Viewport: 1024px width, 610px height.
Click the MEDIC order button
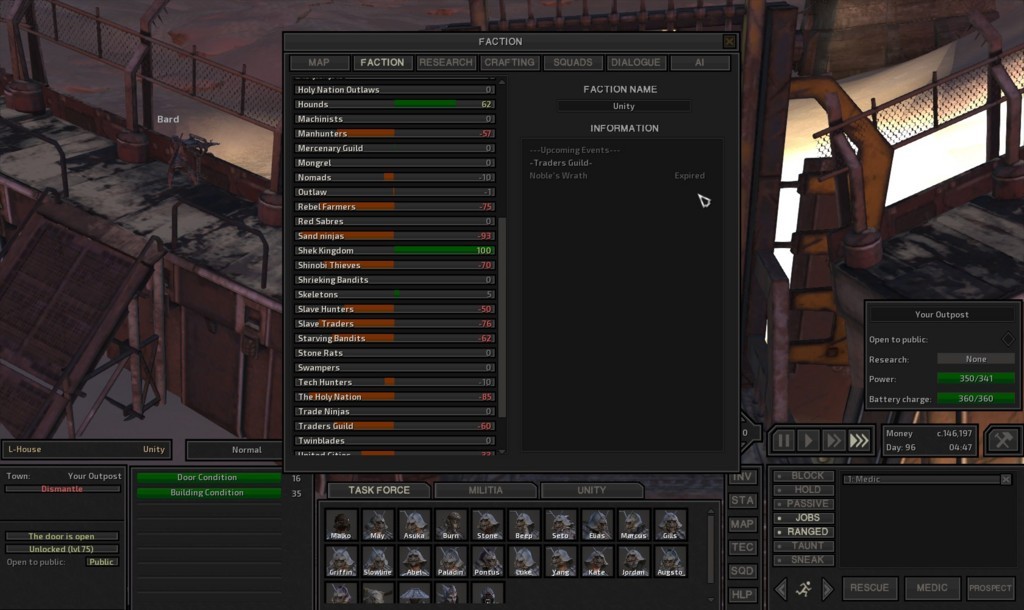click(x=932, y=588)
